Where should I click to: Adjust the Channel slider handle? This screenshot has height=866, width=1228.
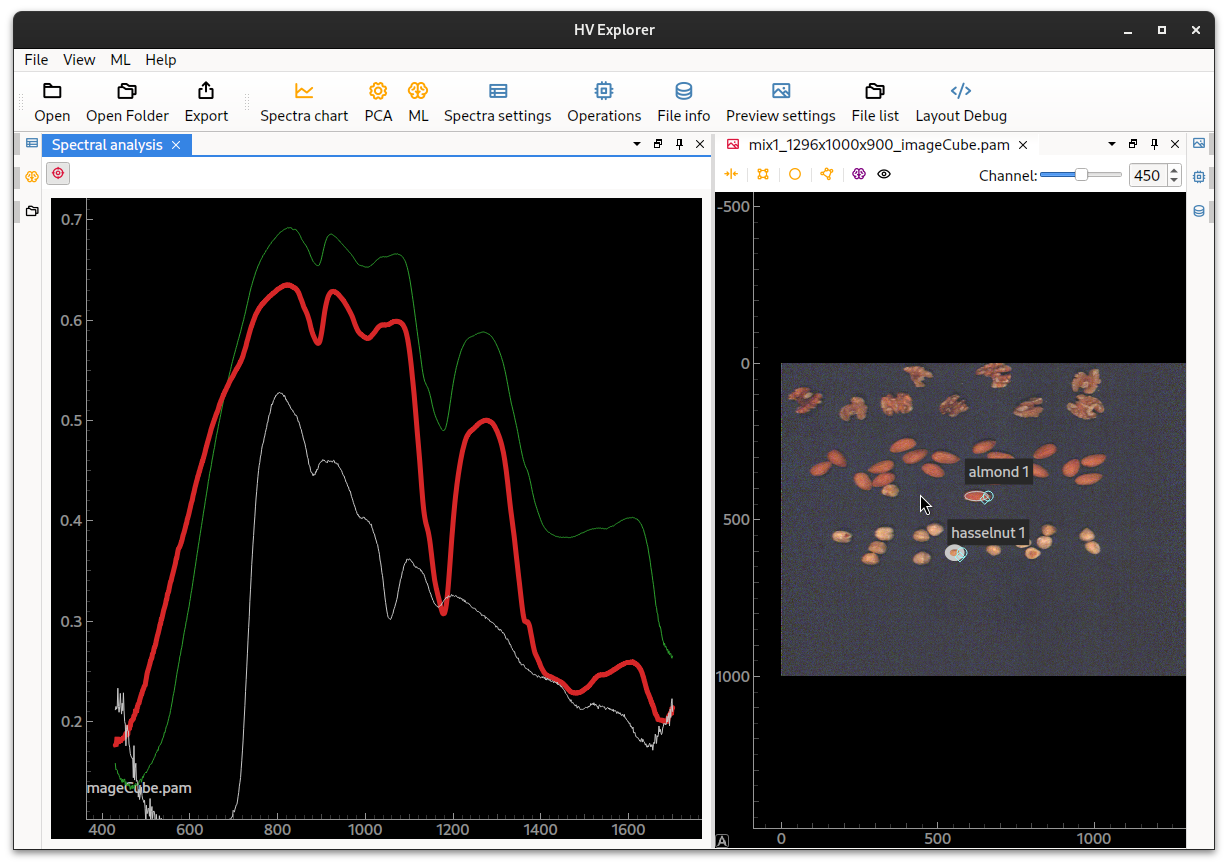point(1081,175)
